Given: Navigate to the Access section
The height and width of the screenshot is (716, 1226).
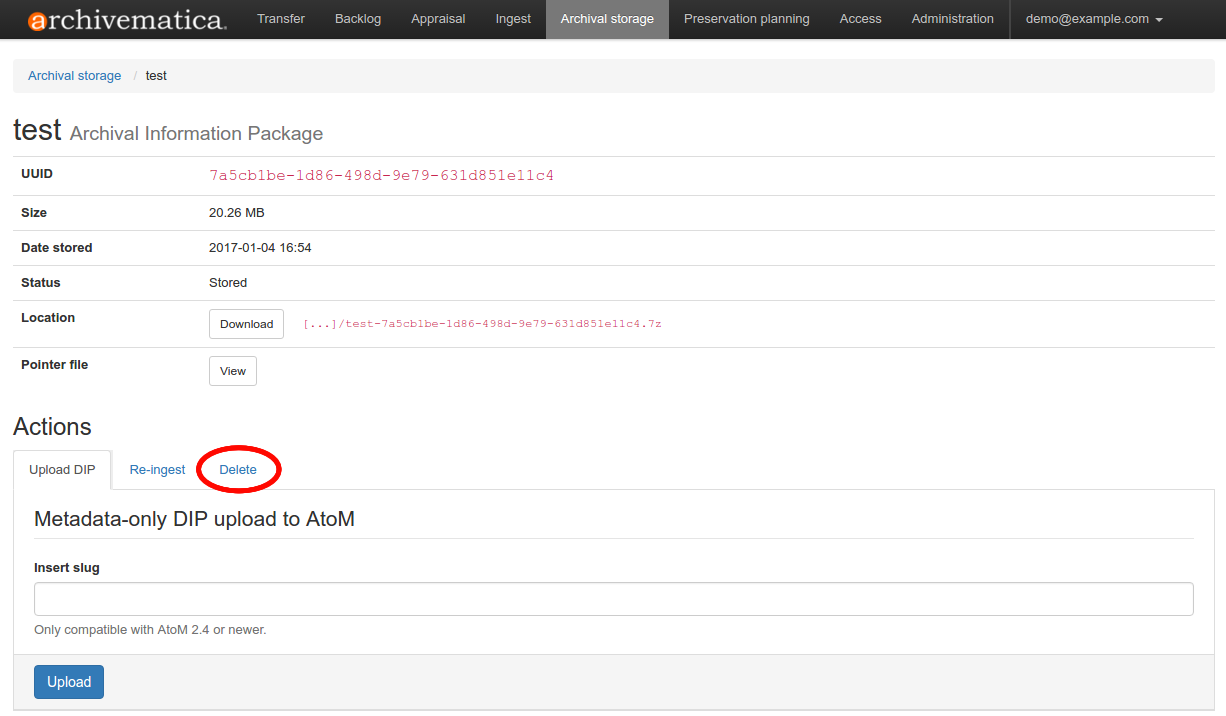Looking at the screenshot, I should (x=860, y=19).
